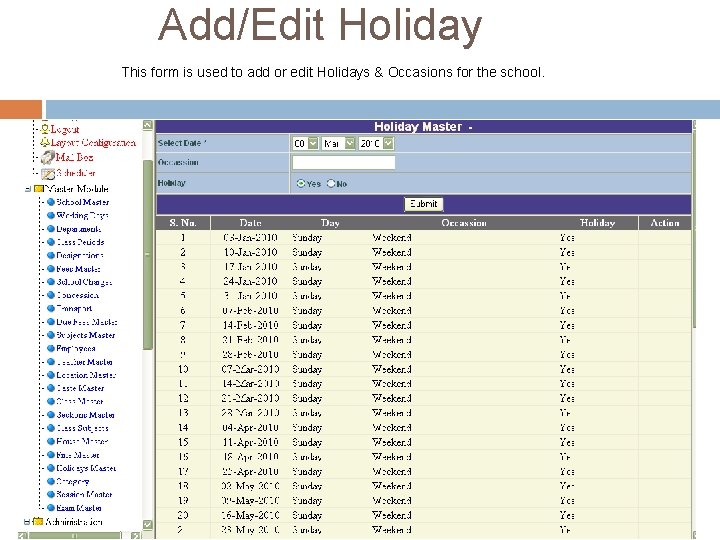Click the Layout Configuration bell icon

click(45, 142)
